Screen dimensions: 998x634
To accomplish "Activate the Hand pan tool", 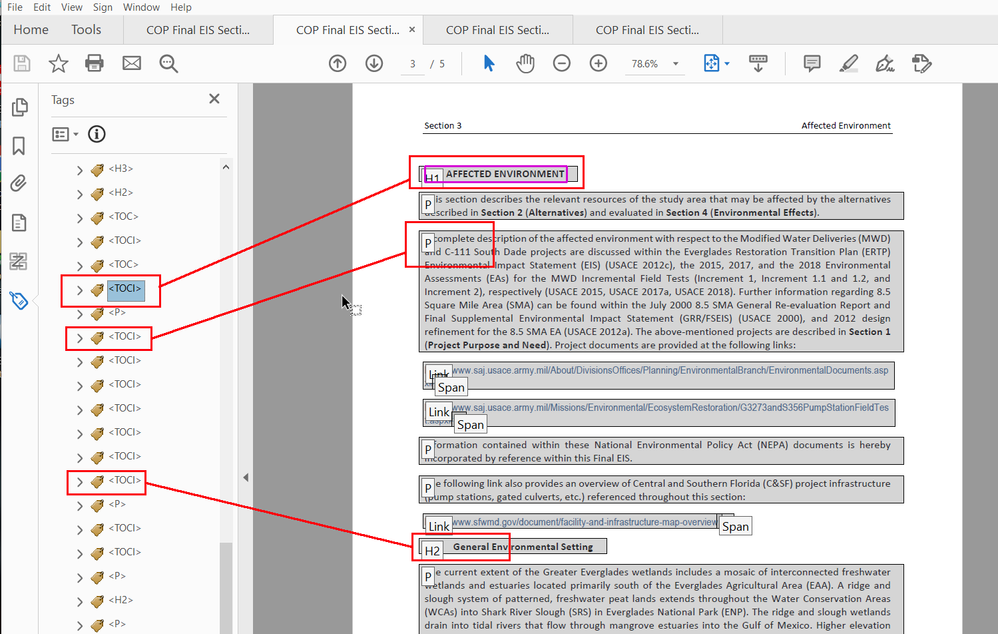I will pyautogui.click(x=525, y=63).
